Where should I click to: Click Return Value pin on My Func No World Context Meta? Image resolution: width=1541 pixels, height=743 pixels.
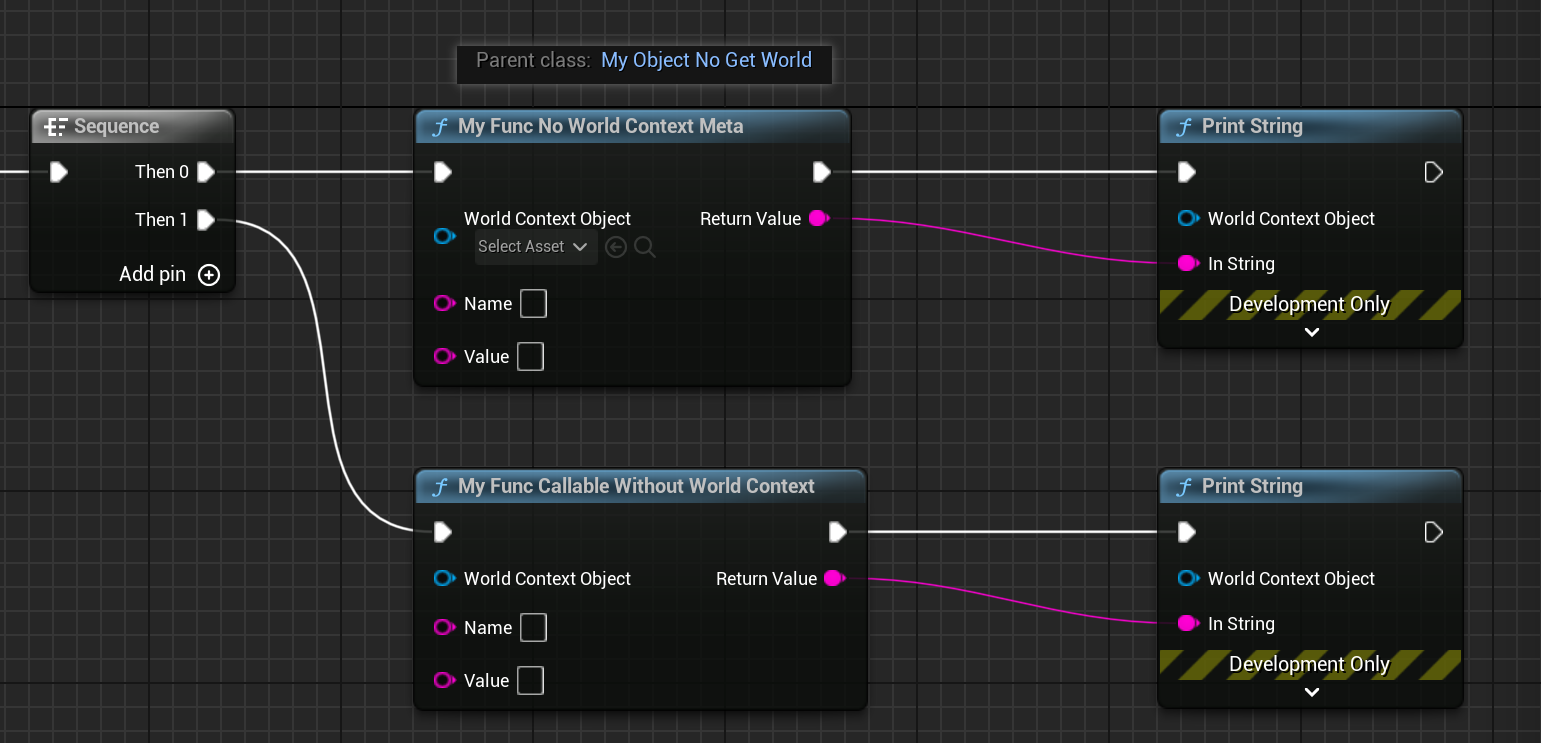tap(819, 219)
